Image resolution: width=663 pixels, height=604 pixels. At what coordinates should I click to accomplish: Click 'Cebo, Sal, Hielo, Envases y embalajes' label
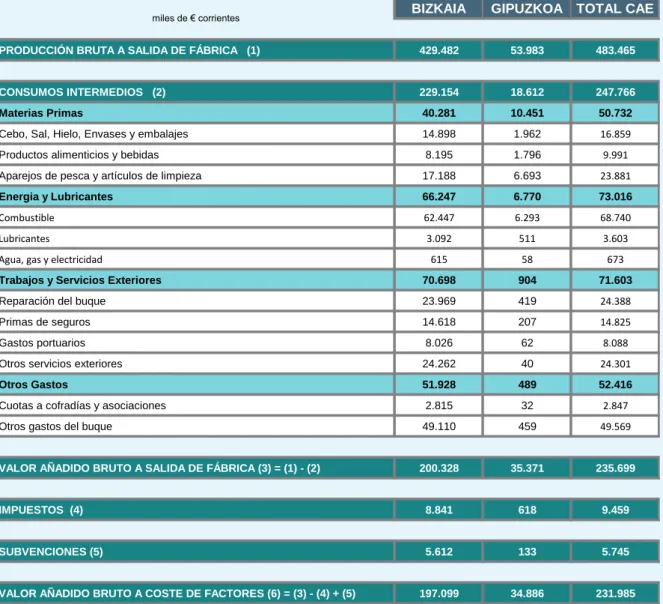pos(94,134)
